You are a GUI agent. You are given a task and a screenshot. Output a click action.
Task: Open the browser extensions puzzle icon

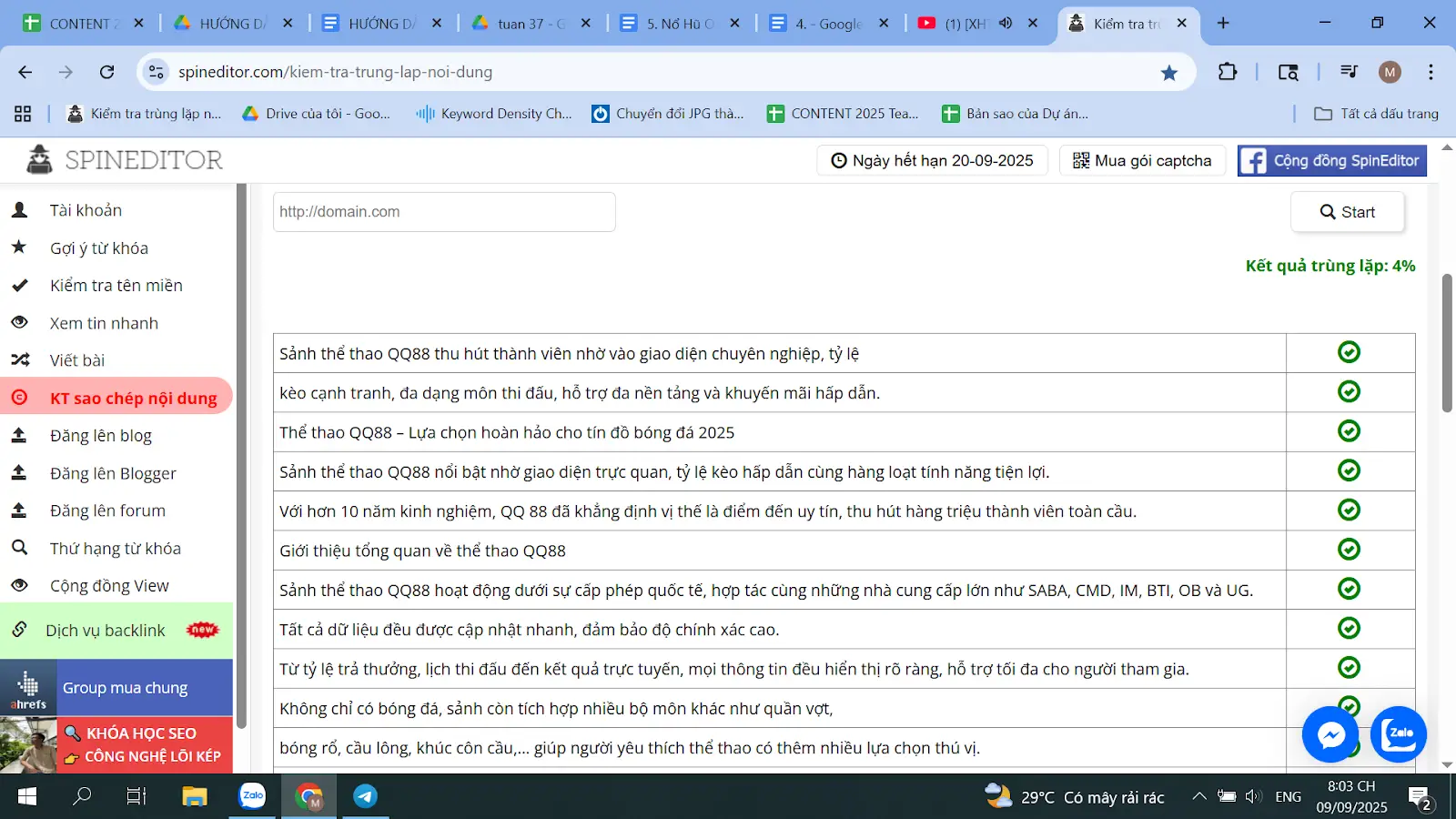1228,72
